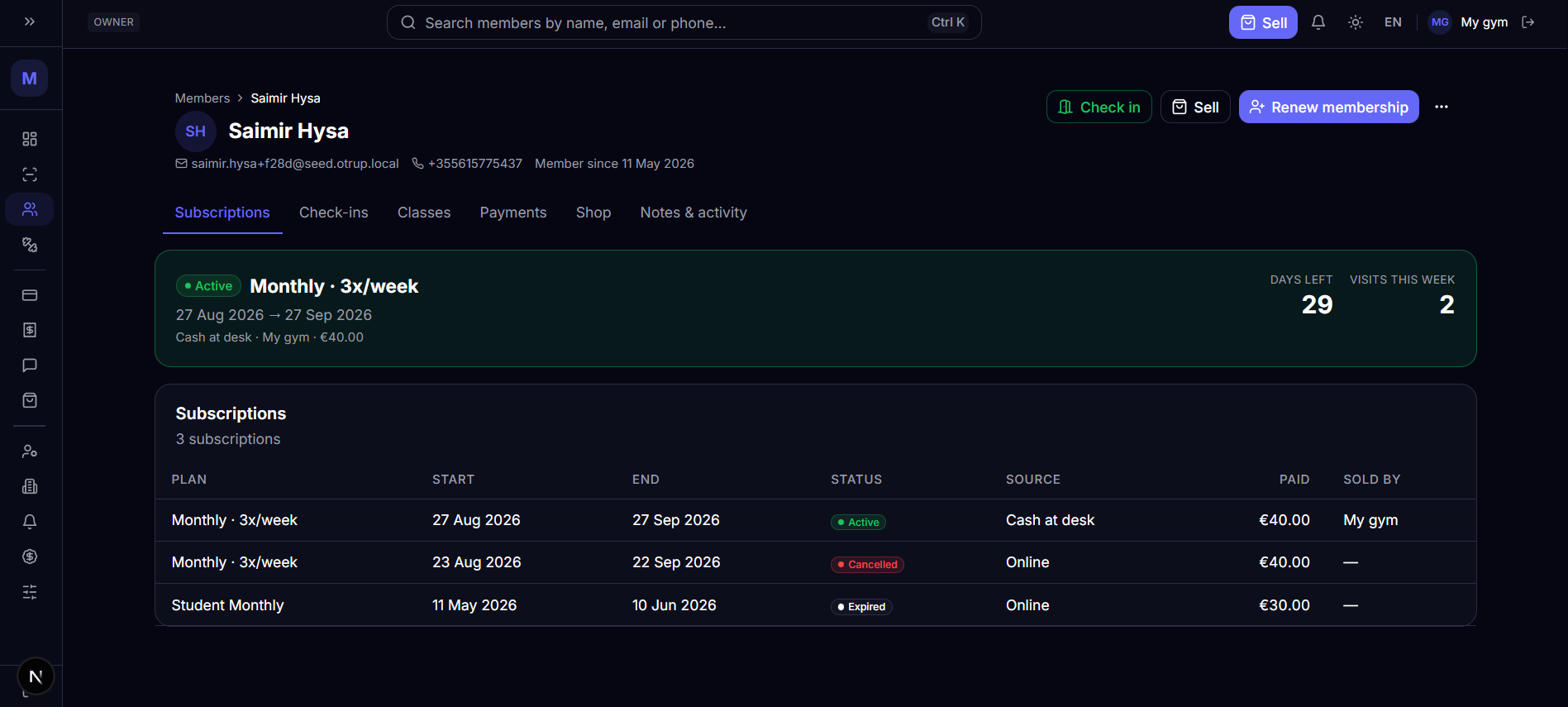Click 'My gym' in the Sold By column
The height and width of the screenshot is (707, 1568).
(x=1370, y=520)
